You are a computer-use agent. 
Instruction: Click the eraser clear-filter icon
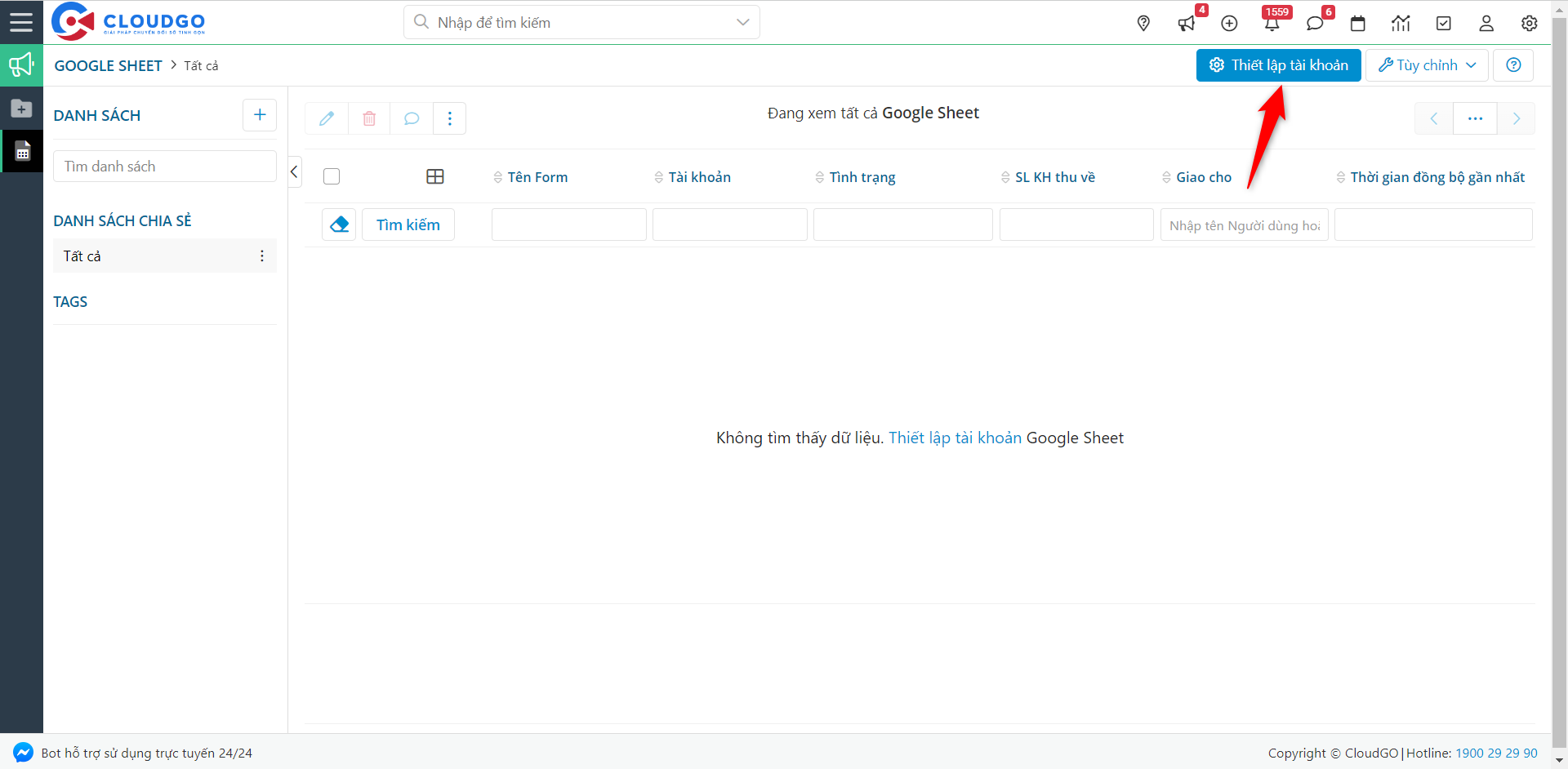[339, 224]
